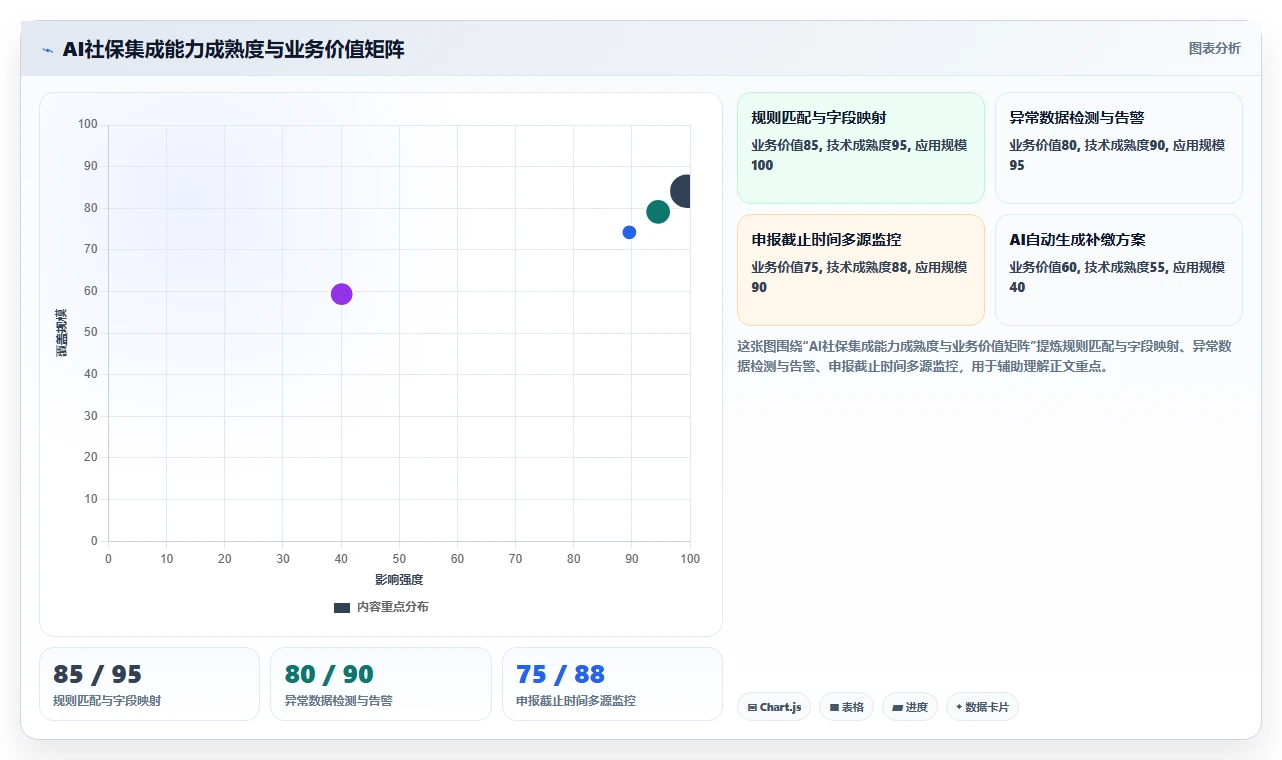Click the Chart.js tag
Image resolution: width=1282 pixels, height=760 pixels.
(x=774, y=707)
